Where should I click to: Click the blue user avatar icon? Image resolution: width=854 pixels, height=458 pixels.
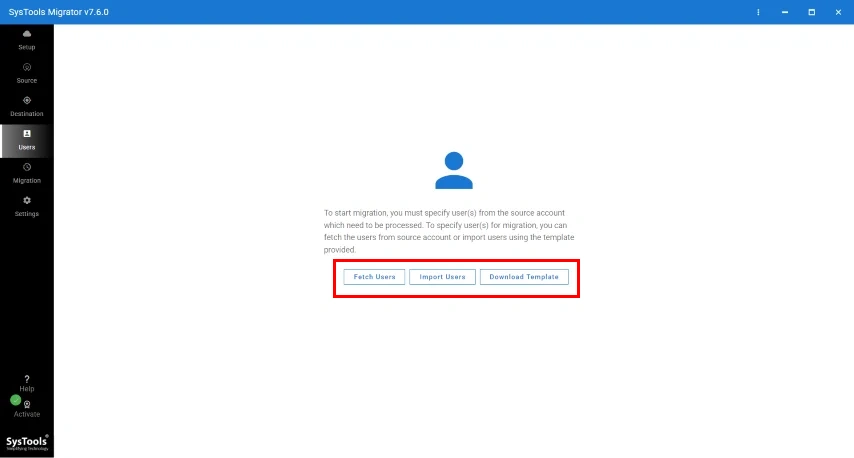[x=454, y=170]
